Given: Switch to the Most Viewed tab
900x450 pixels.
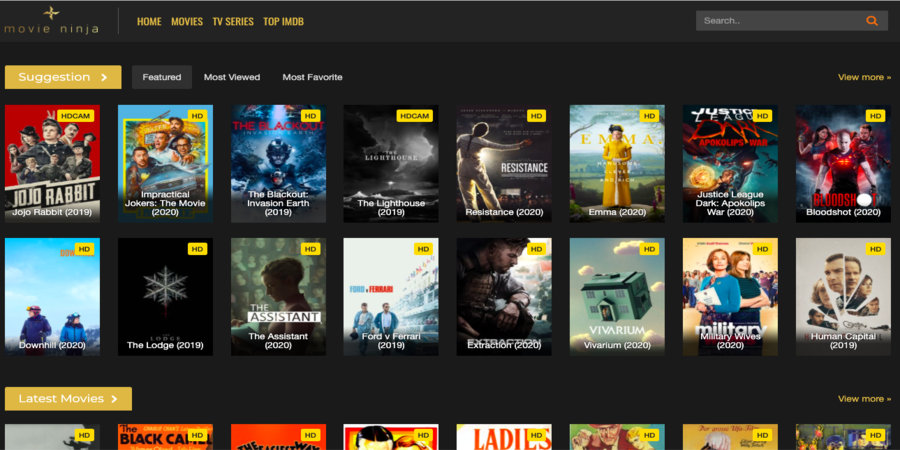Looking at the screenshot, I should (232, 77).
